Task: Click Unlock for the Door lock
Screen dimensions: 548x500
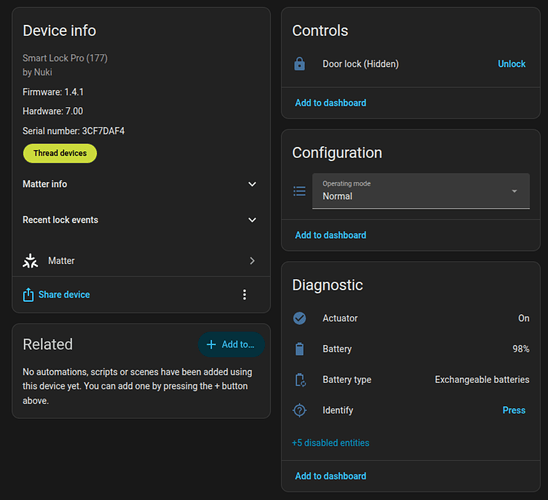Action: click(x=512, y=64)
